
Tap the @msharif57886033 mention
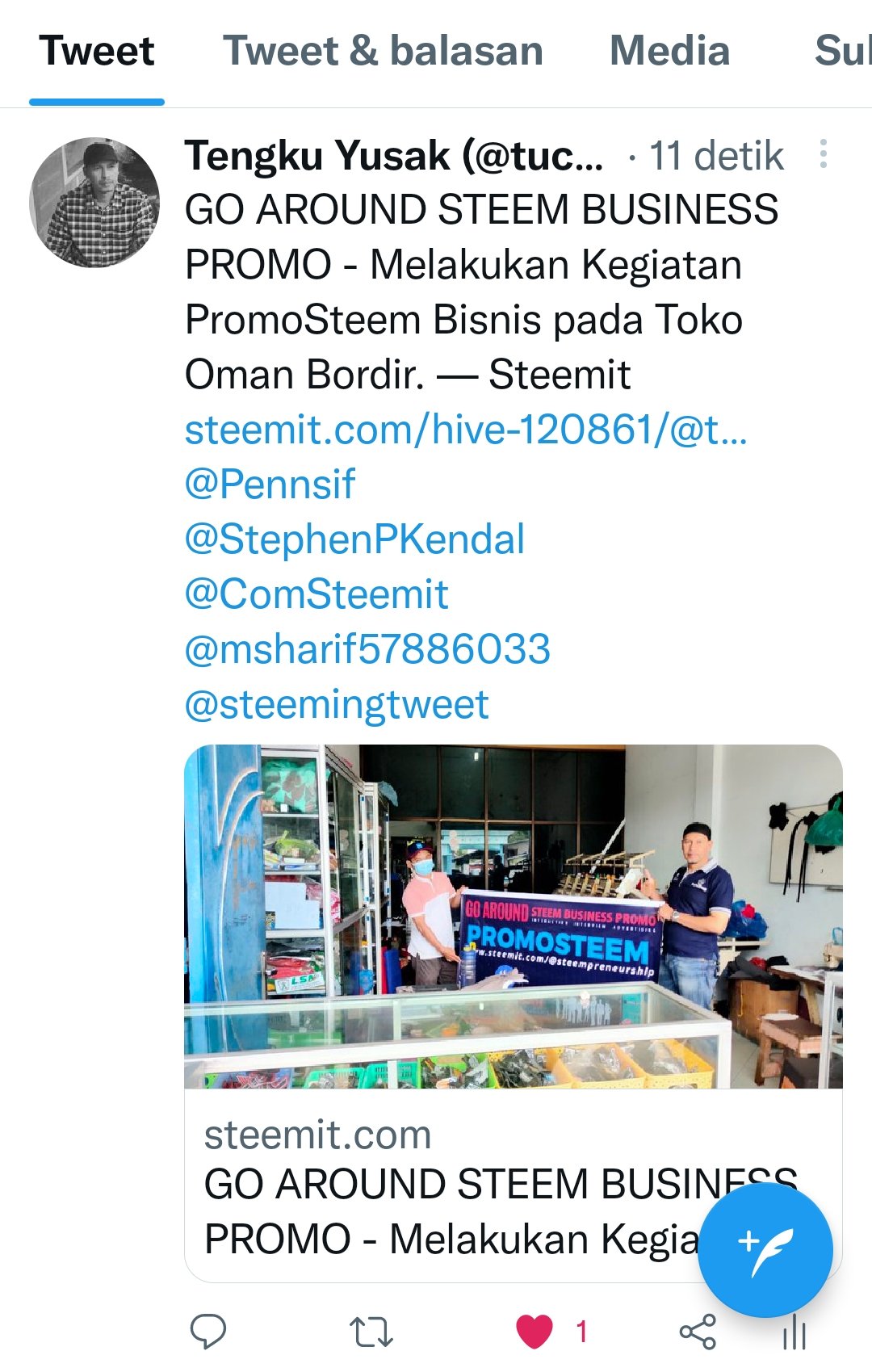point(367,648)
